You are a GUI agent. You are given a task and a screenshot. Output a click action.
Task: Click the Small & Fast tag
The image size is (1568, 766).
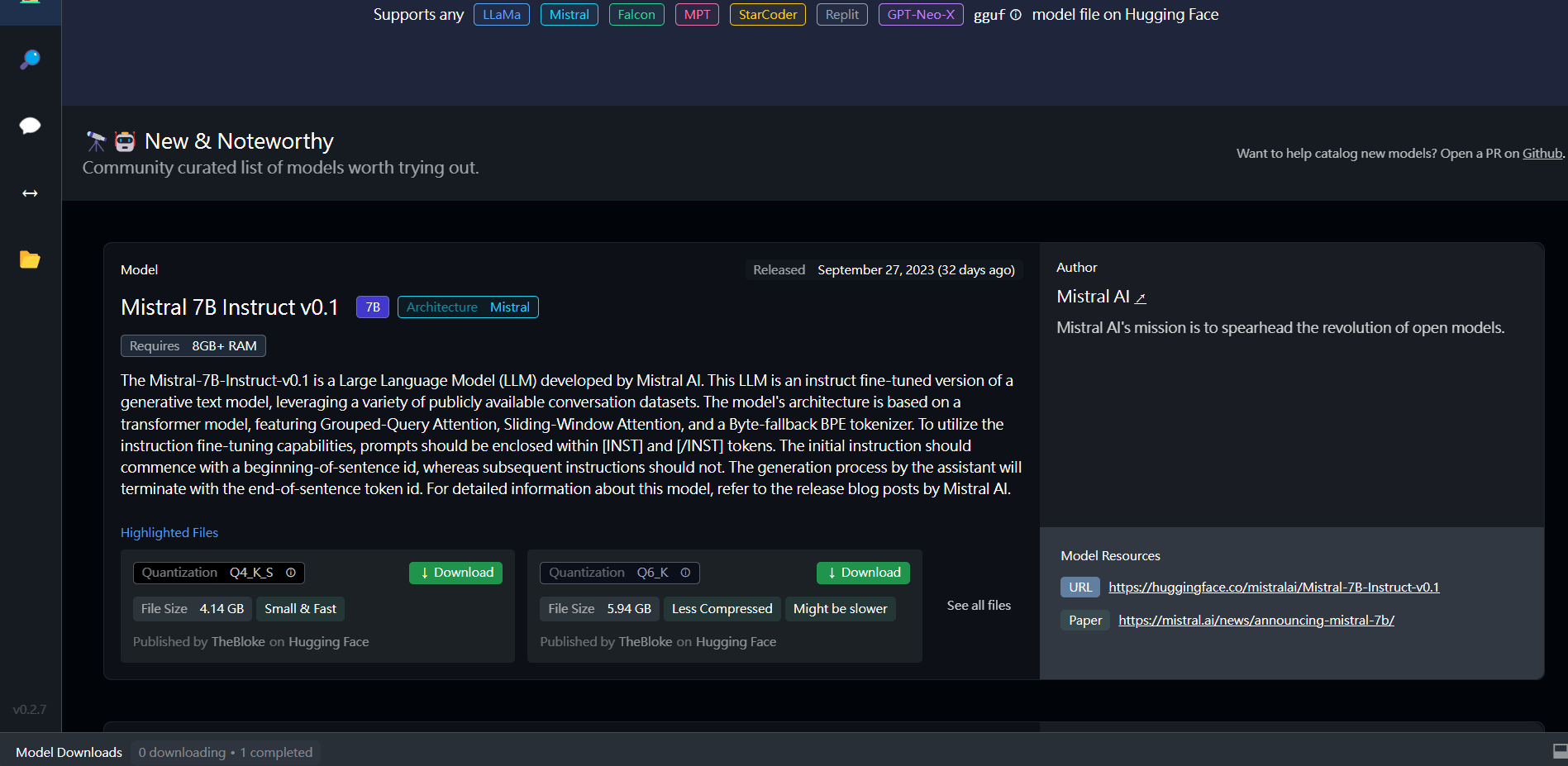(300, 609)
